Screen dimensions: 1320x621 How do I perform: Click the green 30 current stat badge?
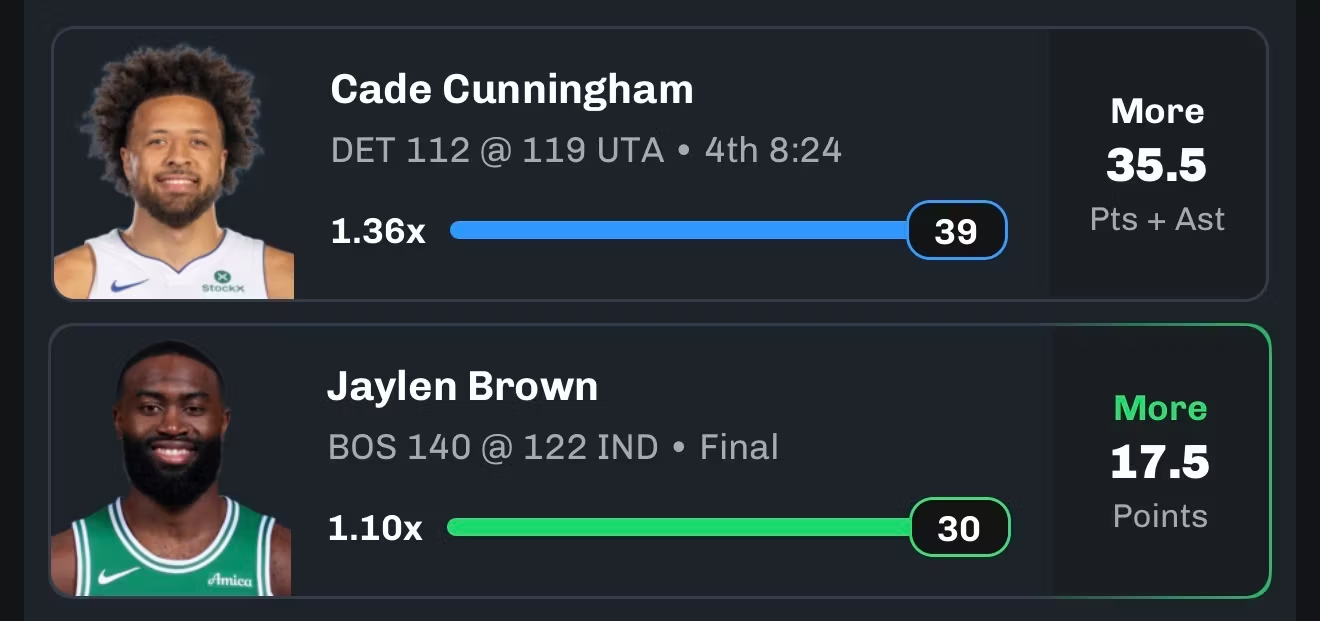tap(959, 528)
